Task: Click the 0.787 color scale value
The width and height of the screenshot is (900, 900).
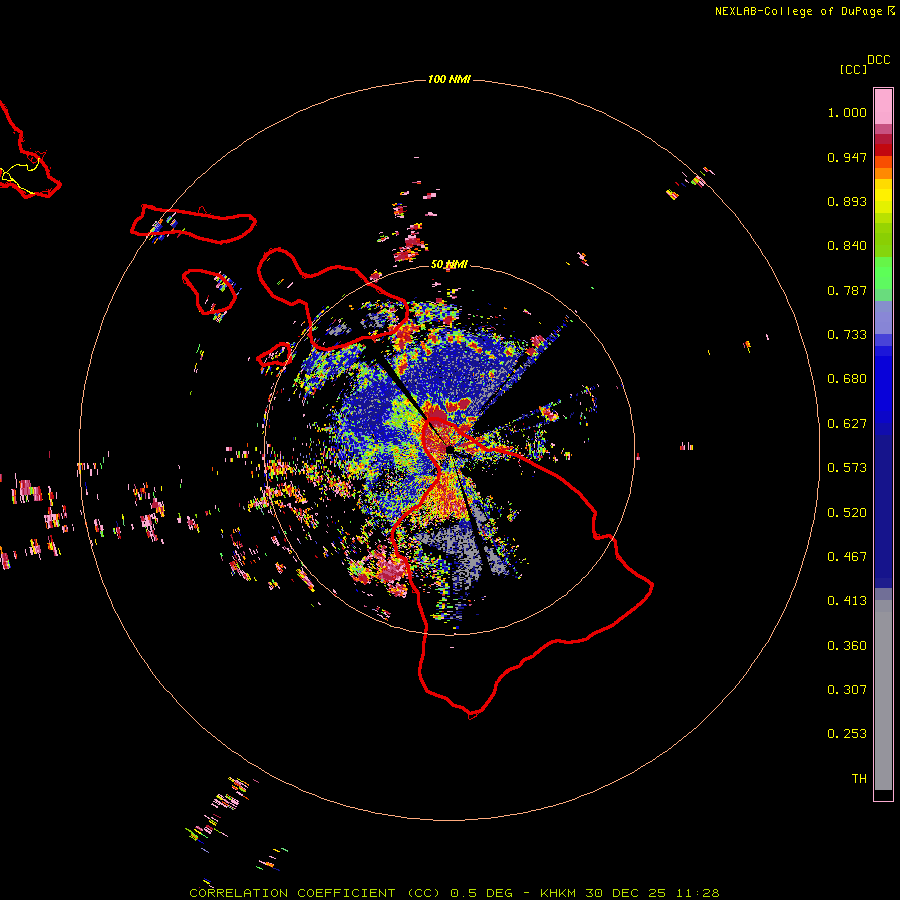Action: coord(847,290)
